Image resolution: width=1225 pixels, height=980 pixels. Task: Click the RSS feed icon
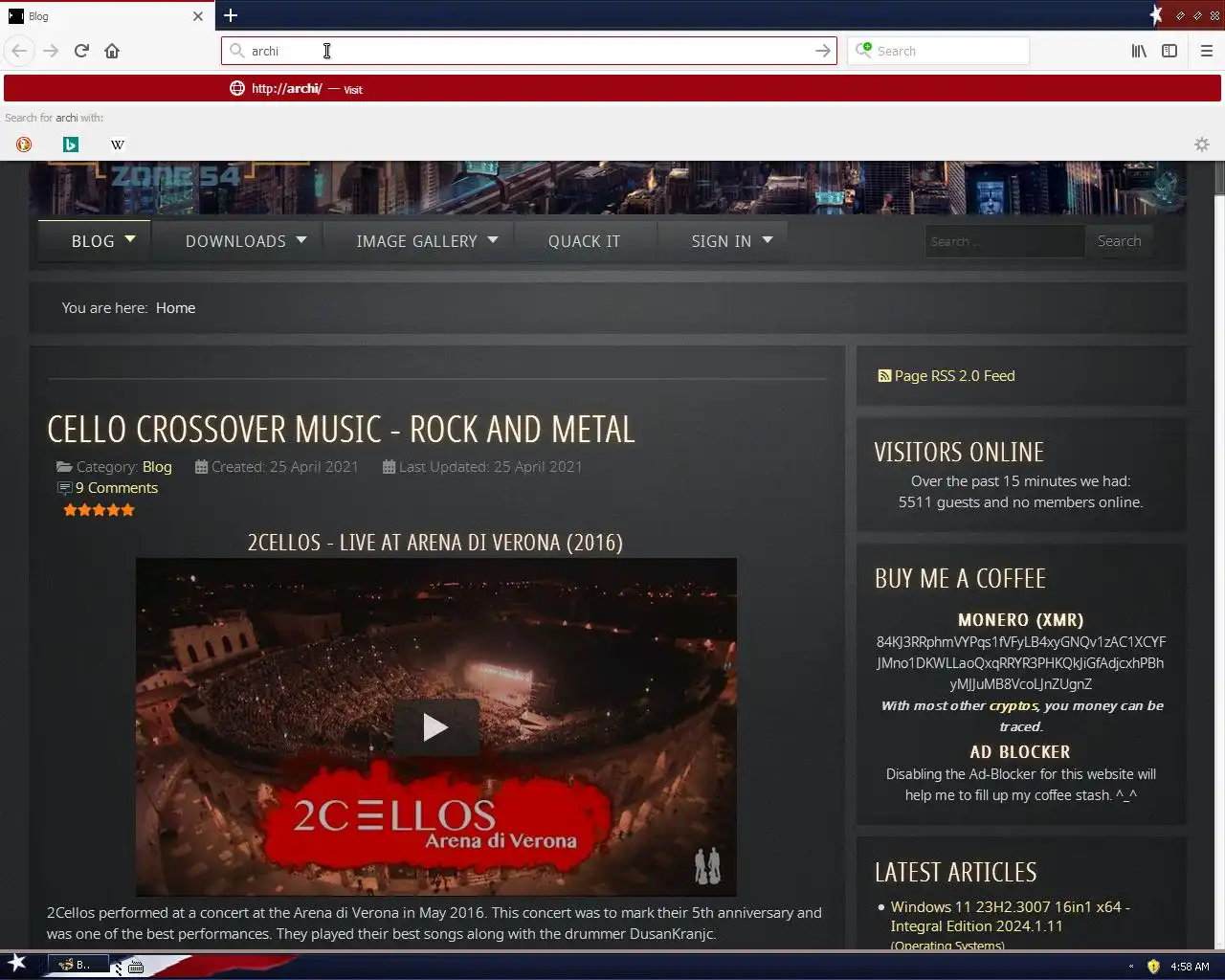(x=884, y=376)
